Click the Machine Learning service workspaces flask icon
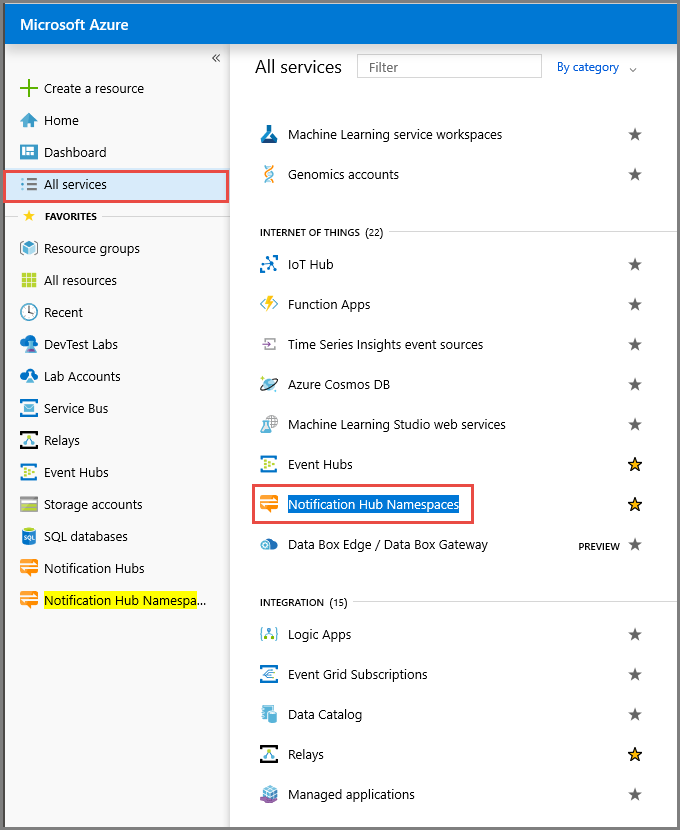Screen dimensions: 680x830 (269, 134)
